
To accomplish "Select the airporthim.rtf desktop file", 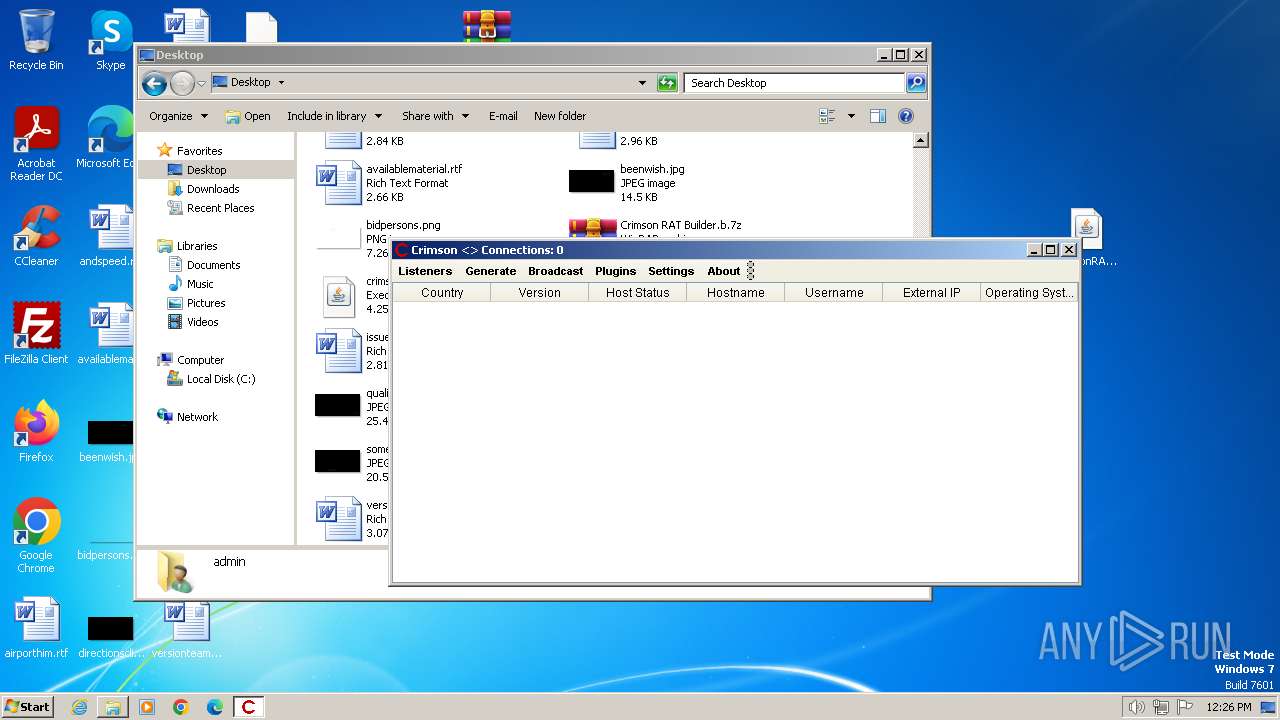I will coord(36,628).
